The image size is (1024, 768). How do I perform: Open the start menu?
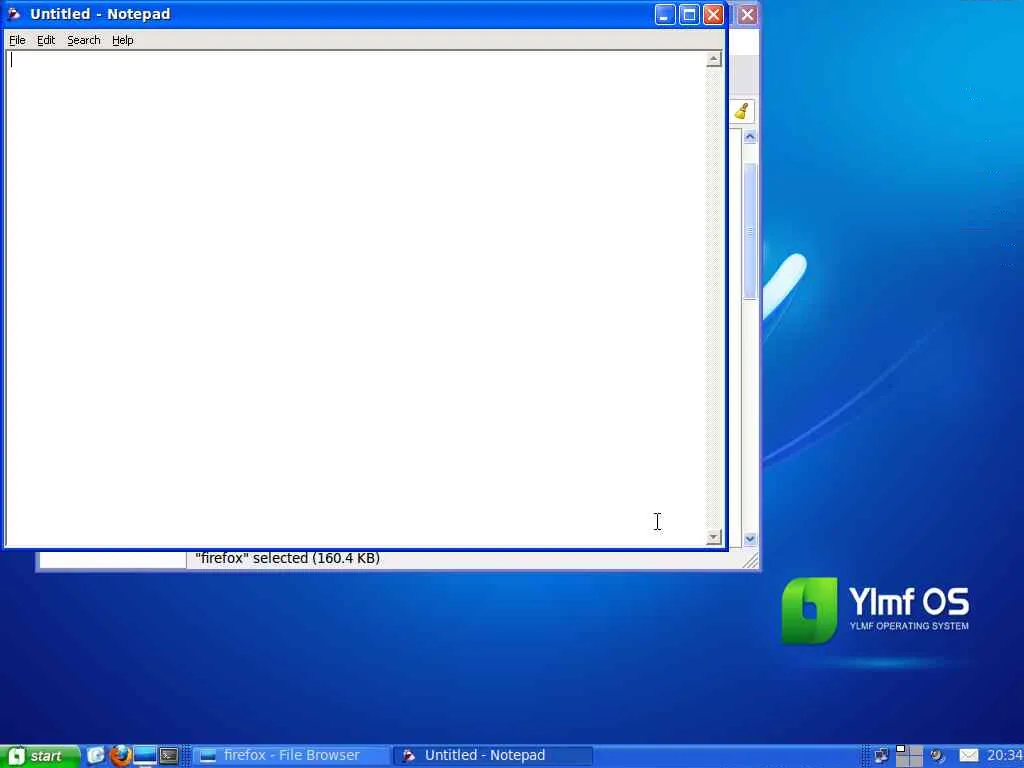(39, 756)
